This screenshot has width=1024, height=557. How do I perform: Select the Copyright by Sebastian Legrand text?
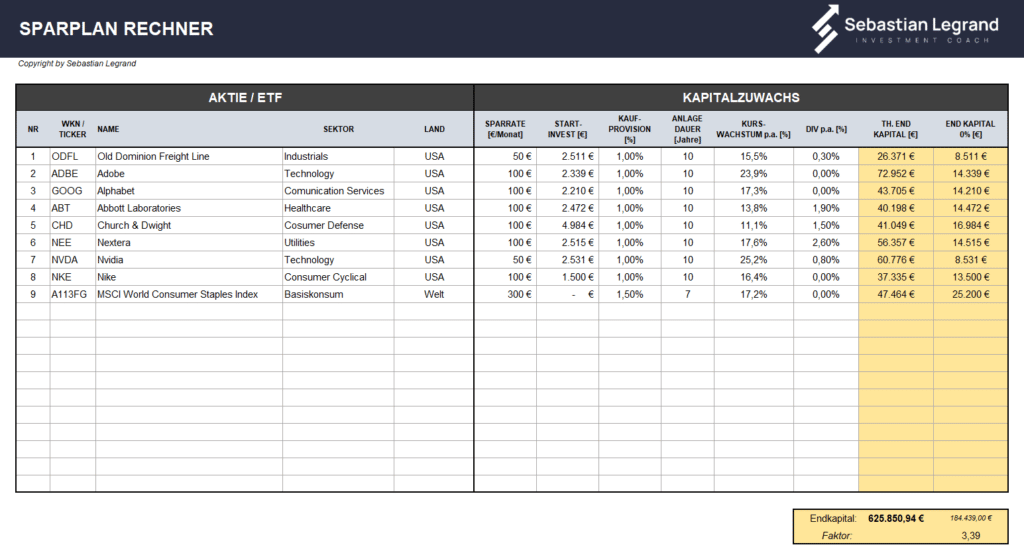77,63
